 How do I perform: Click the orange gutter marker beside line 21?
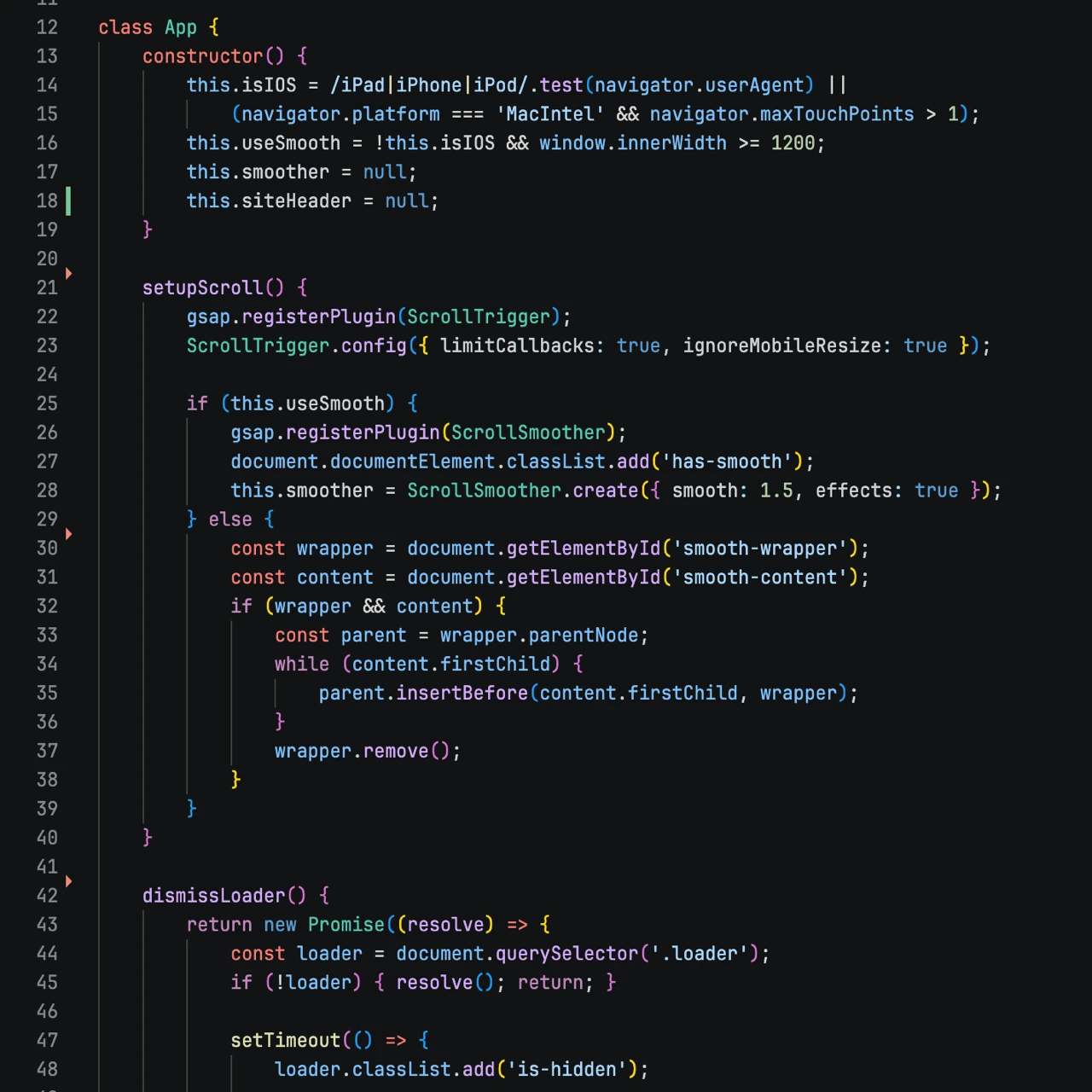point(68,274)
